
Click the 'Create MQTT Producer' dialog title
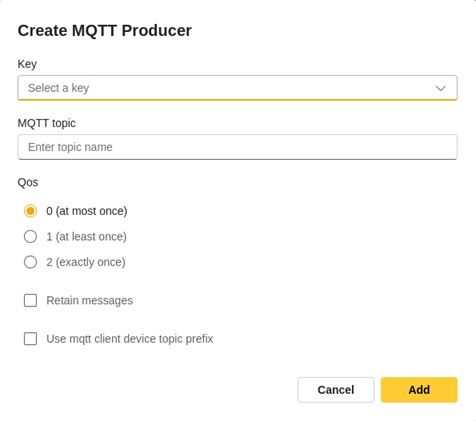(x=105, y=31)
